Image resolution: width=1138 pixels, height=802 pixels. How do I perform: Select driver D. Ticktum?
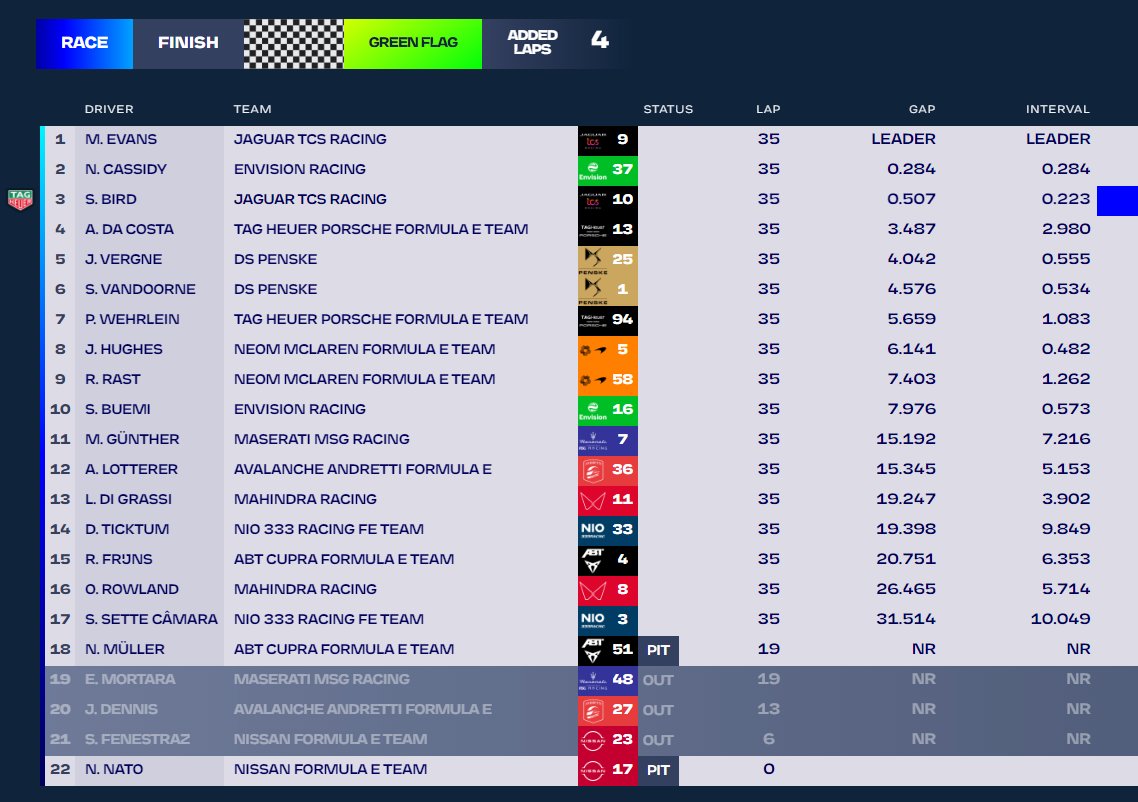pos(127,529)
